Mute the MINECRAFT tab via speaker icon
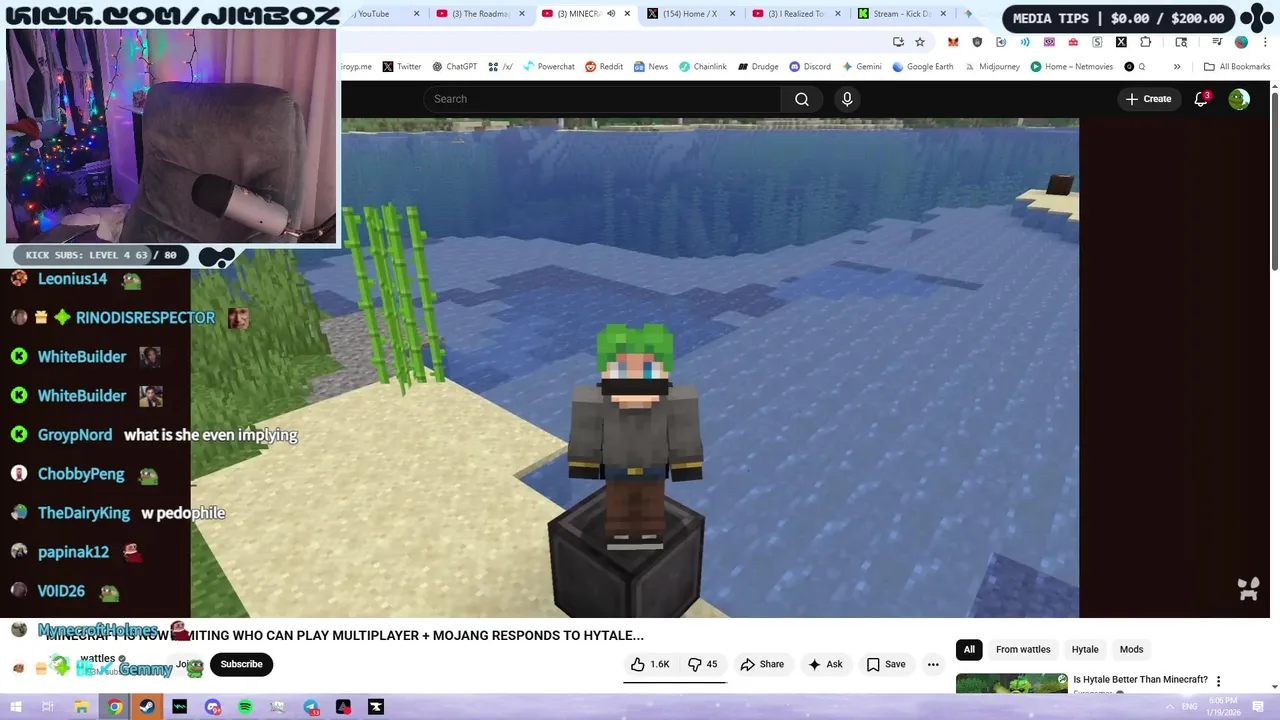 (x=611, y=14)
